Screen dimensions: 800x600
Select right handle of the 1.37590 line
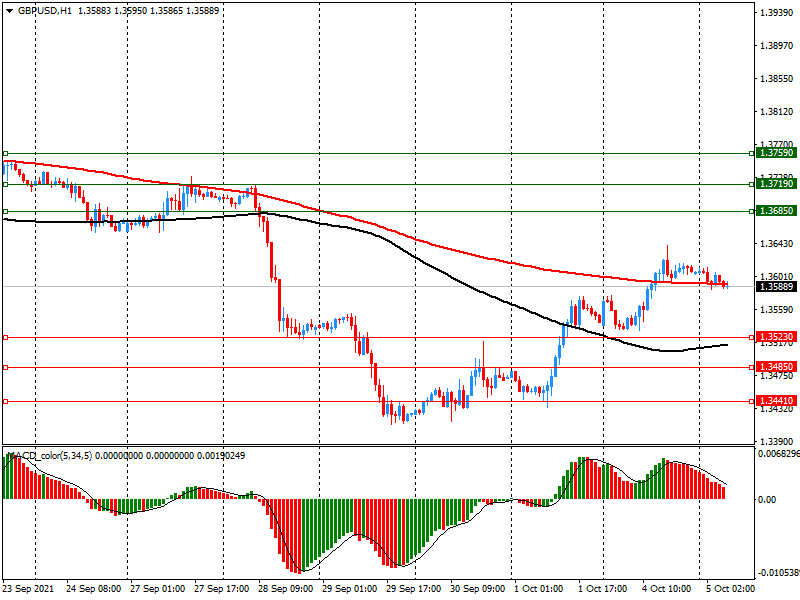[x=752, y=153]
